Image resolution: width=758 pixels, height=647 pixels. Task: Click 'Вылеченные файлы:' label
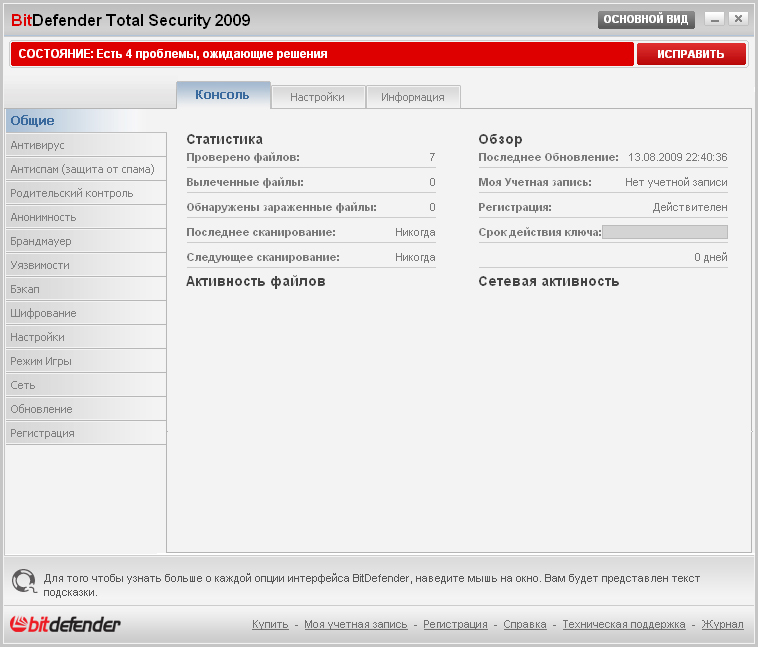245,182
